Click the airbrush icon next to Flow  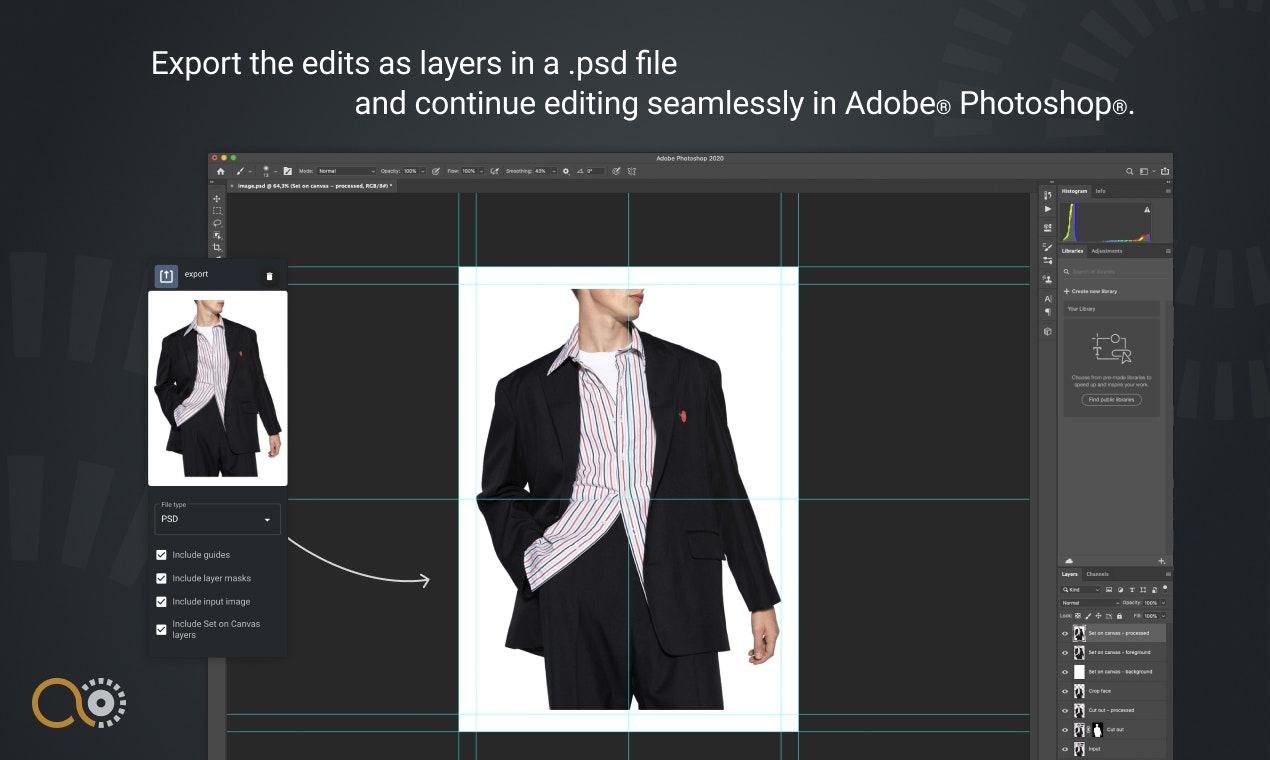494,171
